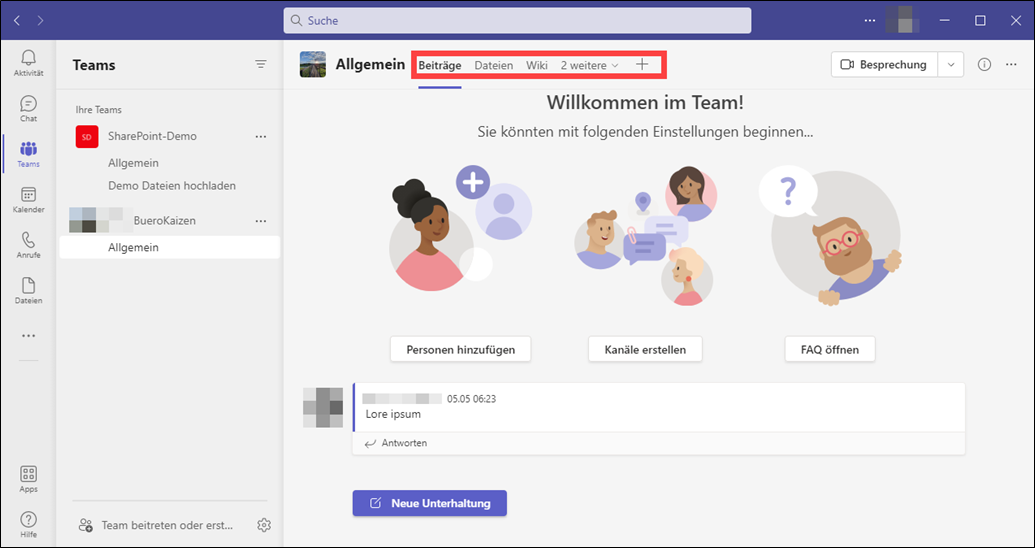Image resolution: width=1035 pixels, height=548 pixels.
Task: Switch to the Dateien tab
Action: point(494,65)
